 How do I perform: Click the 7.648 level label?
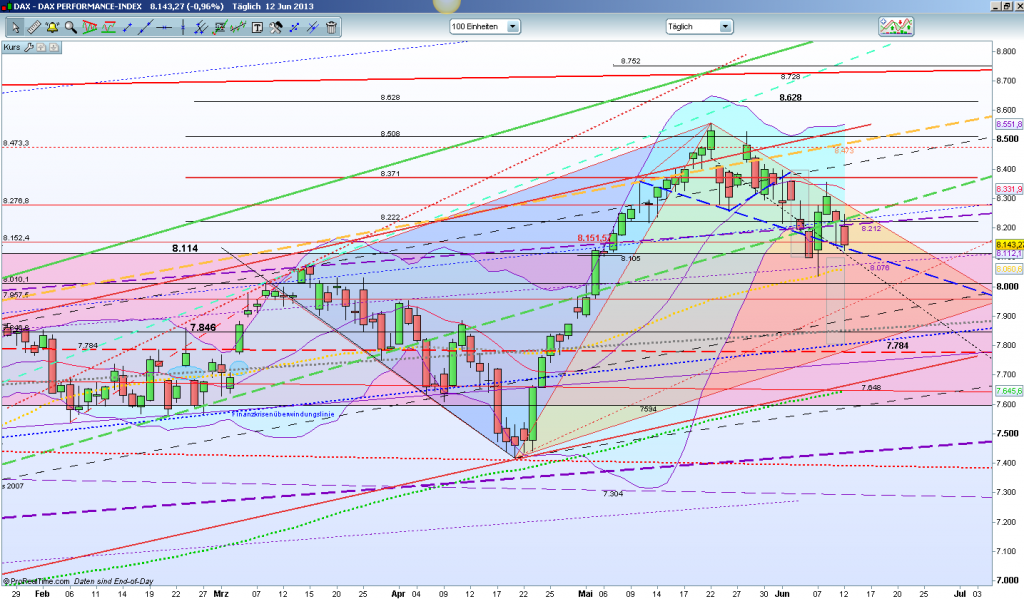click(871, 387)
